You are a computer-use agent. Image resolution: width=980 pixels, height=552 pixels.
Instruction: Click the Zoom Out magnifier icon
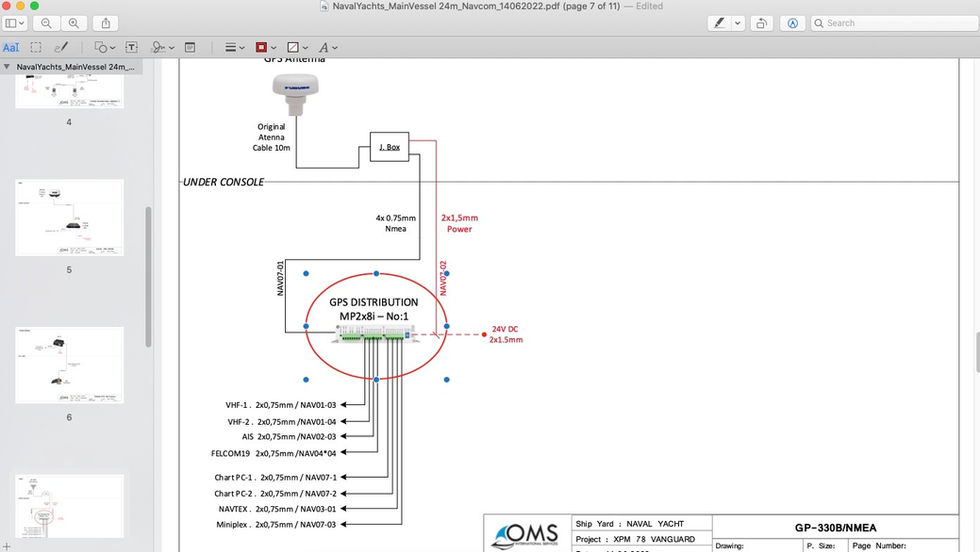(46, 23)
